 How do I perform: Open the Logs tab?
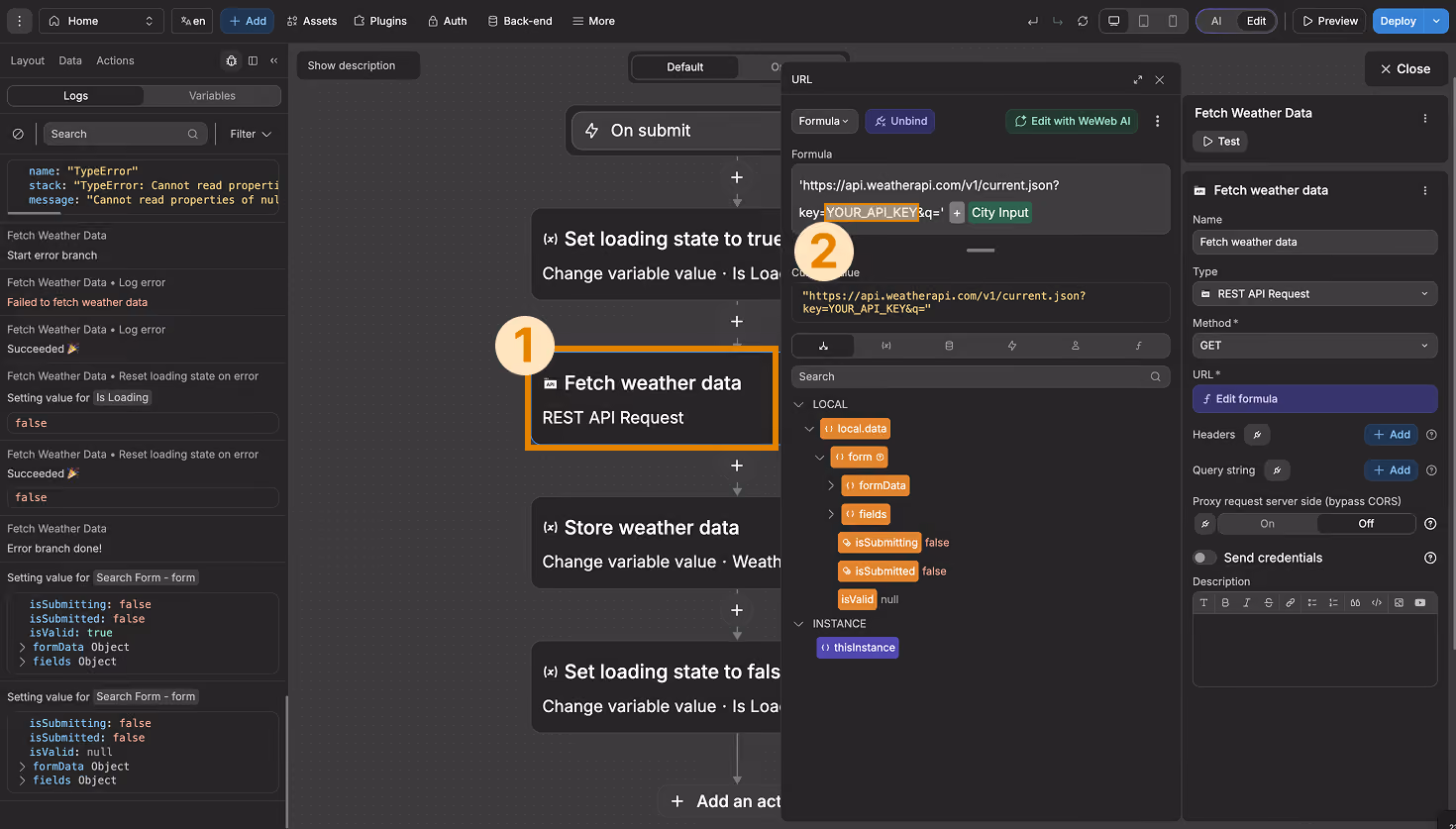75,96
